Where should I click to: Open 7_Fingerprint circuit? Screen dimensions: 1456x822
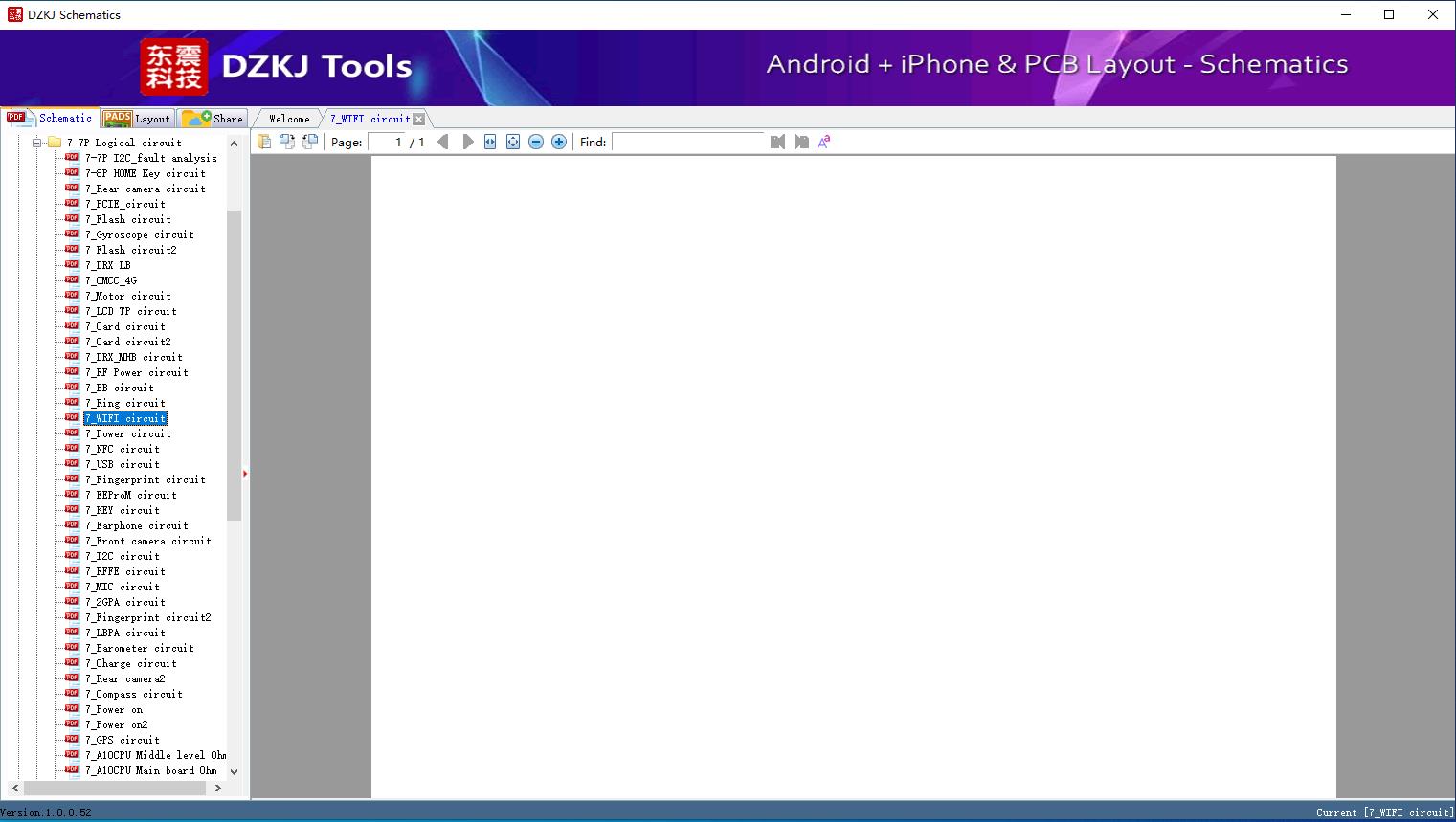click(146, 479)
